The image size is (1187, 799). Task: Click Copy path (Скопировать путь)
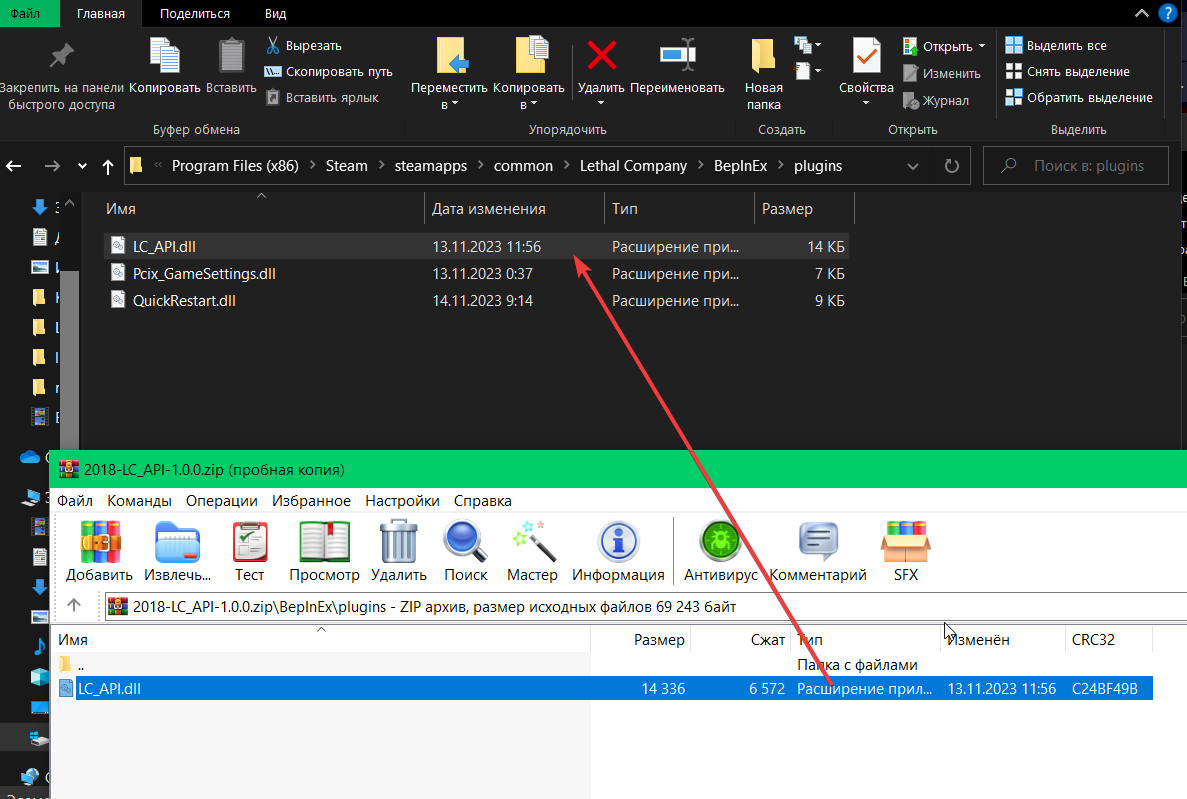(x=329, y=72)
